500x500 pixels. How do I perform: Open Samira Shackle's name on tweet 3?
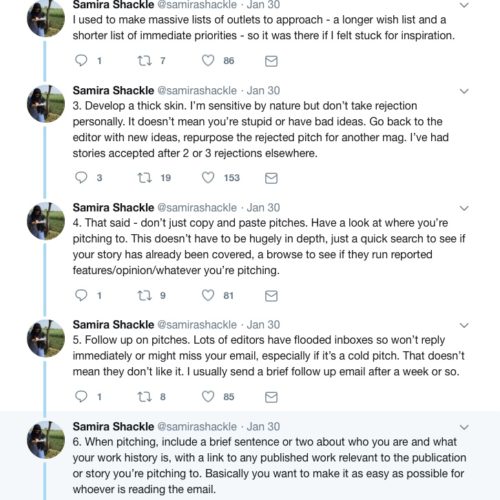coord(113,90)
